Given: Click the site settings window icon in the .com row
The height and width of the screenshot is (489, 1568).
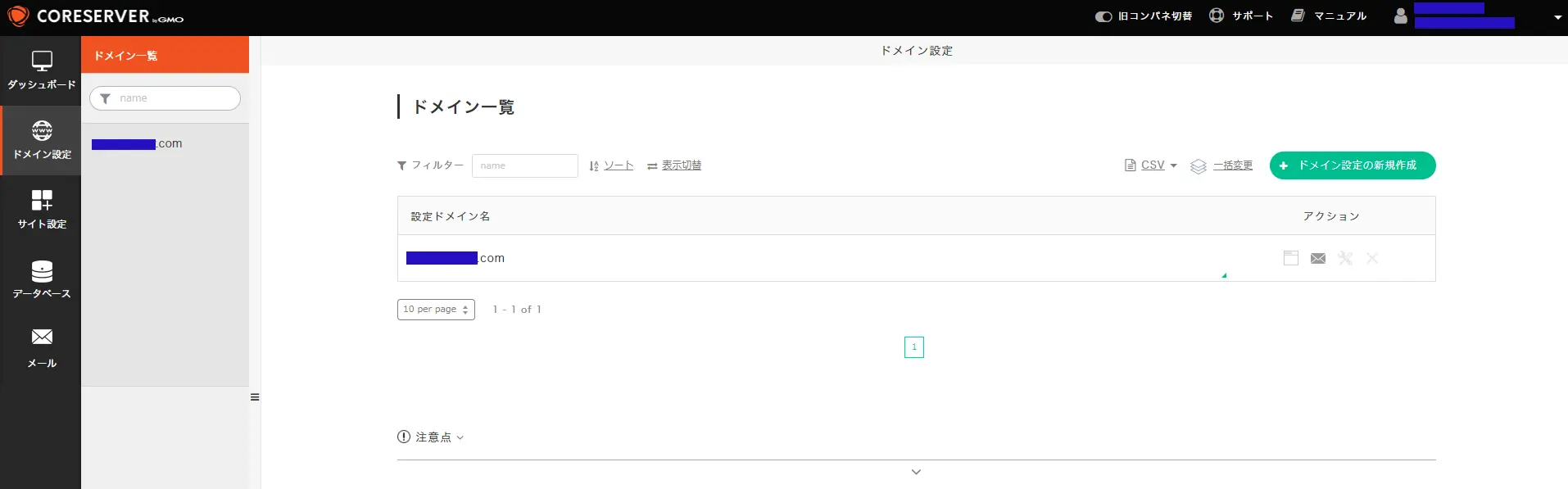Looking at the screenshot, I should [x=1291, y=258].
